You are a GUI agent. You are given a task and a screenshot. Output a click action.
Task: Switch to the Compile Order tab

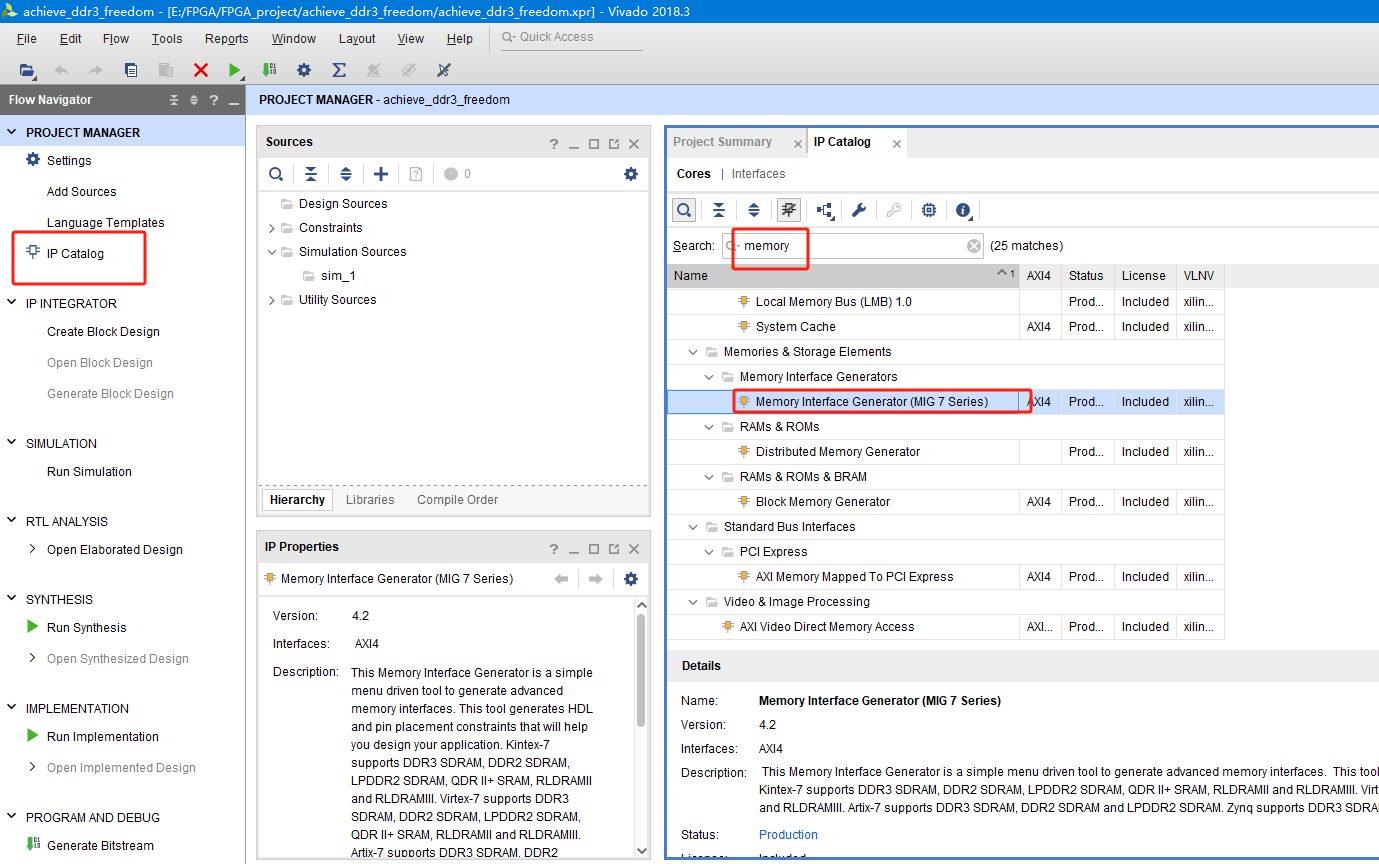458,500
